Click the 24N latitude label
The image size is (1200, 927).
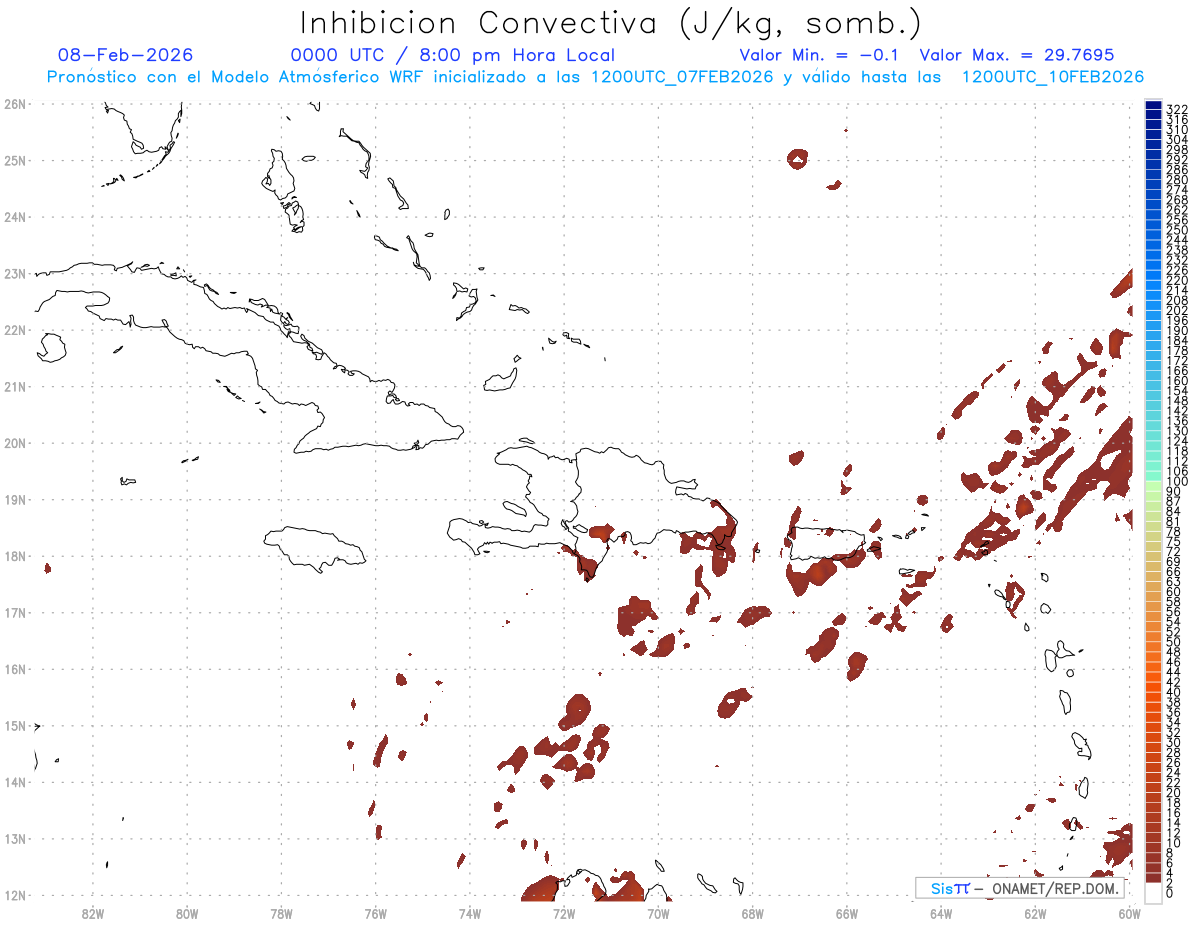coord(14,217)
